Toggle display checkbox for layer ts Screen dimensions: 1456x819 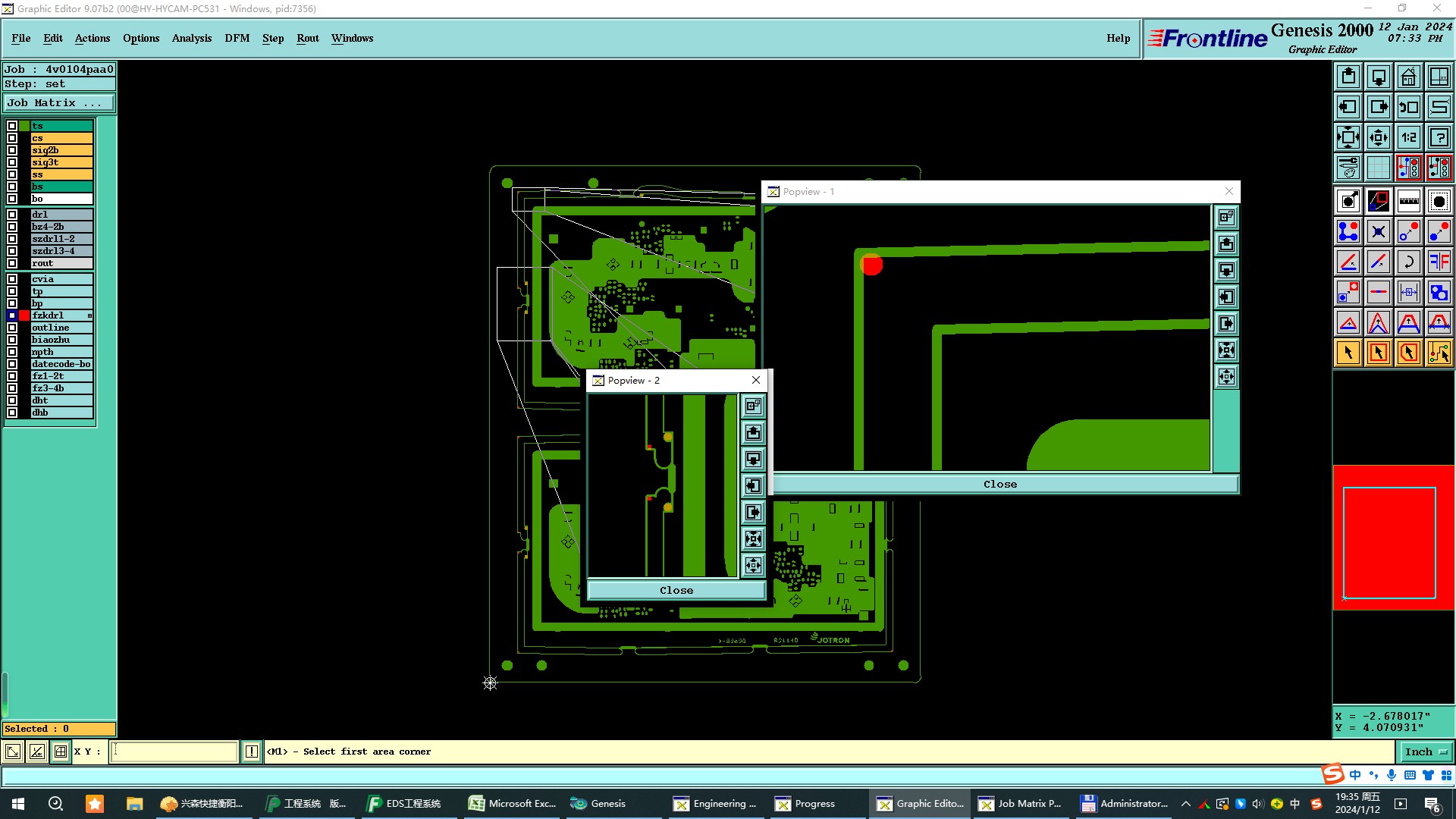pos(12,126)
